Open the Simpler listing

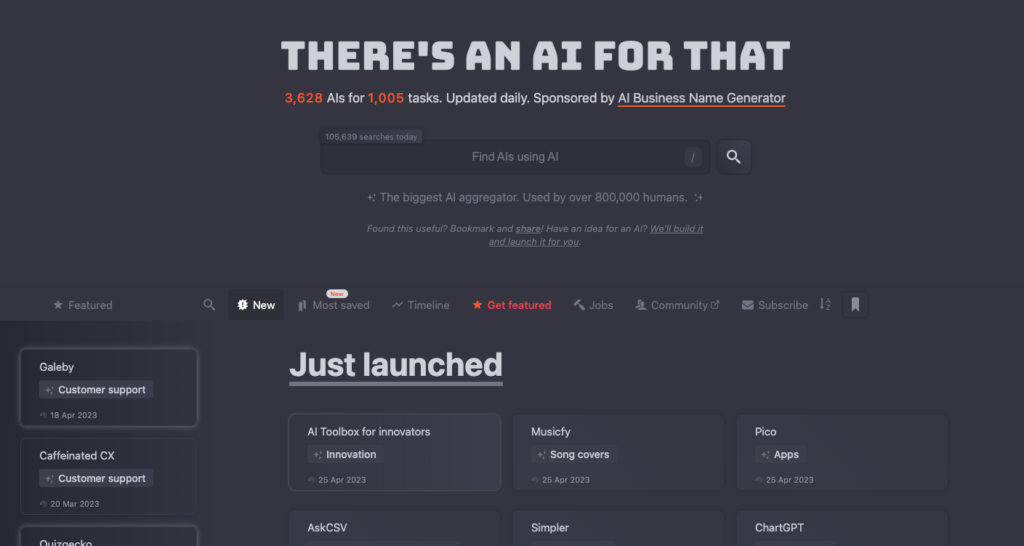tap(618, 528)
